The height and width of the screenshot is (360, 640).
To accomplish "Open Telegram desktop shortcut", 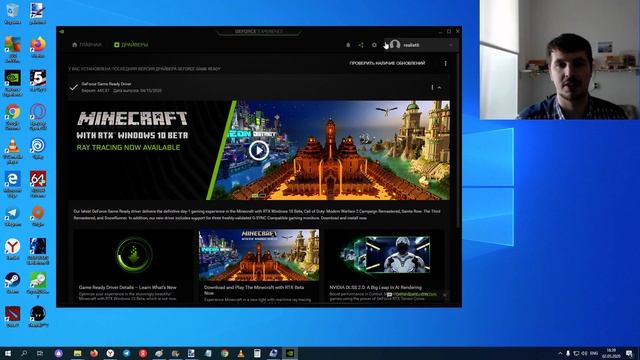I will (x=12, y=216).
